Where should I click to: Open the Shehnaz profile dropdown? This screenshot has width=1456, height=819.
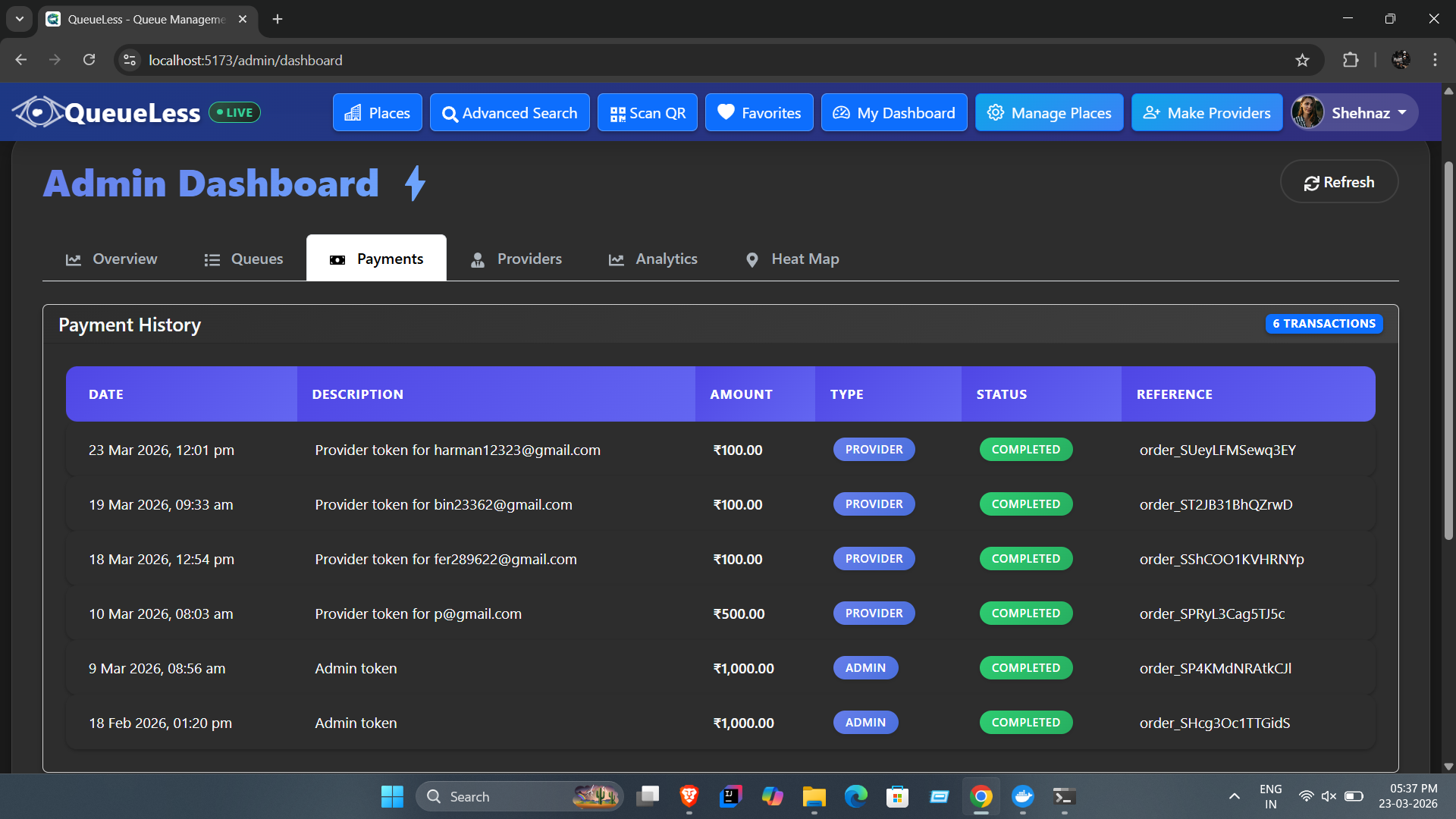[1354, 112]
